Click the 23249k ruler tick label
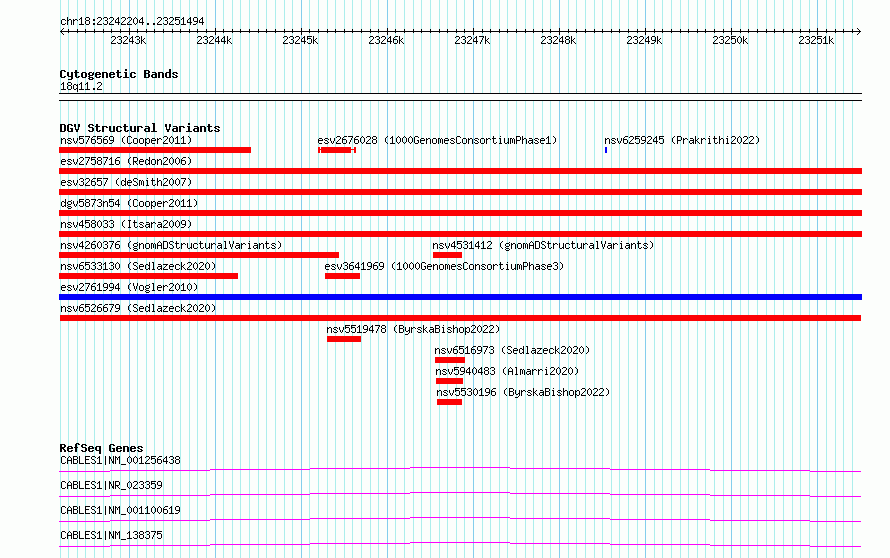The width and height of the screenshot is (890, 558). pyautogui.click(x=644, y=40)
